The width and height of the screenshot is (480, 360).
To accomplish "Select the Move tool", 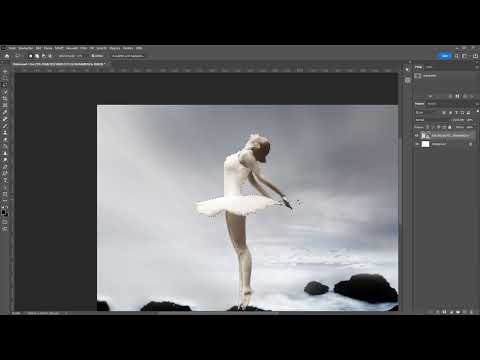I will click(x=5, y=71).
